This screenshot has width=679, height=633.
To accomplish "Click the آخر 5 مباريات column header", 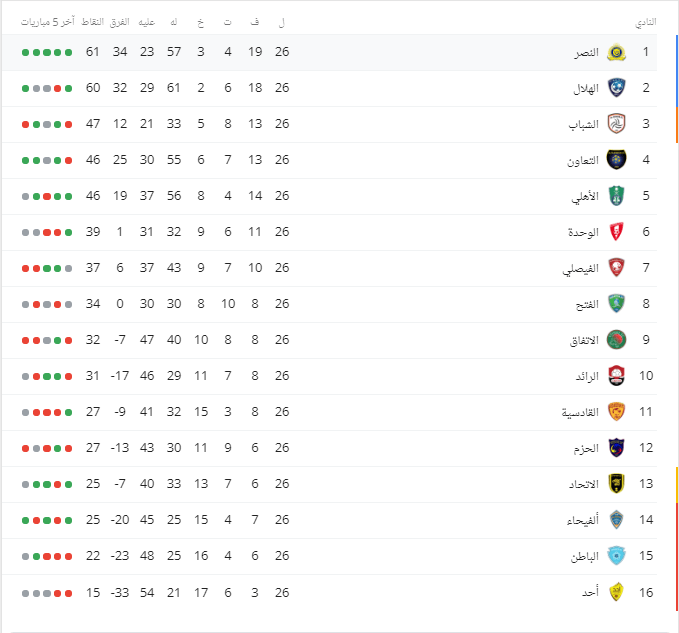I will (x=48, y=22).
